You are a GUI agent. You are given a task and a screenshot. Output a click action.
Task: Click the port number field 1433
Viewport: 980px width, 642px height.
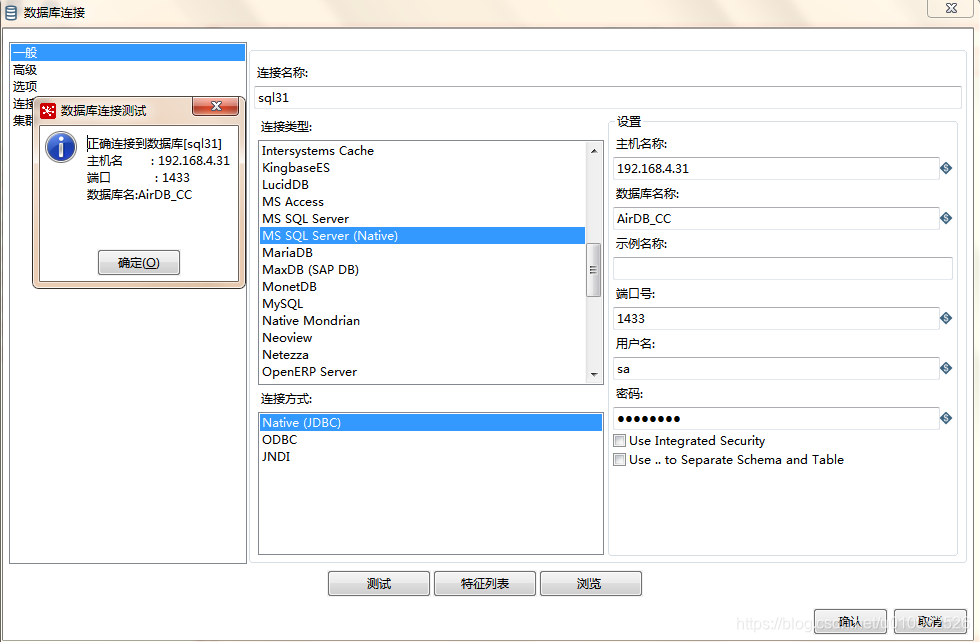pos(776,318)
